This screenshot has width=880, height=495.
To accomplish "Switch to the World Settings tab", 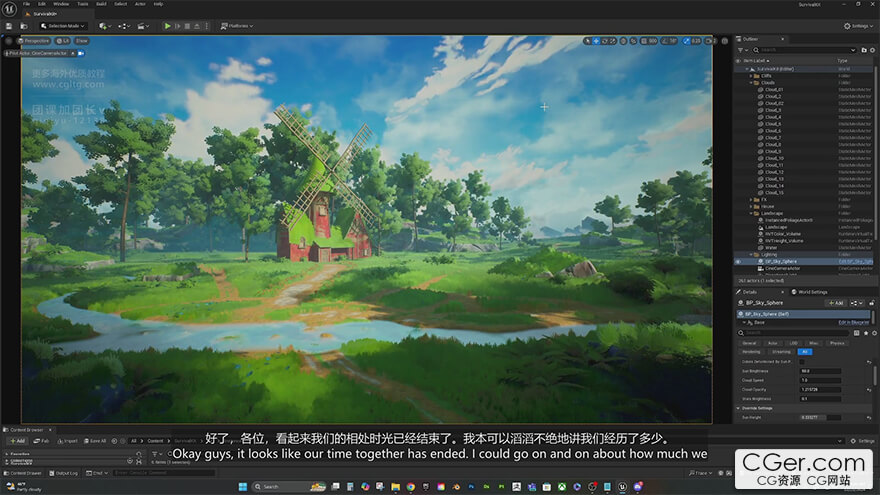I will click(x=809, y=292).
